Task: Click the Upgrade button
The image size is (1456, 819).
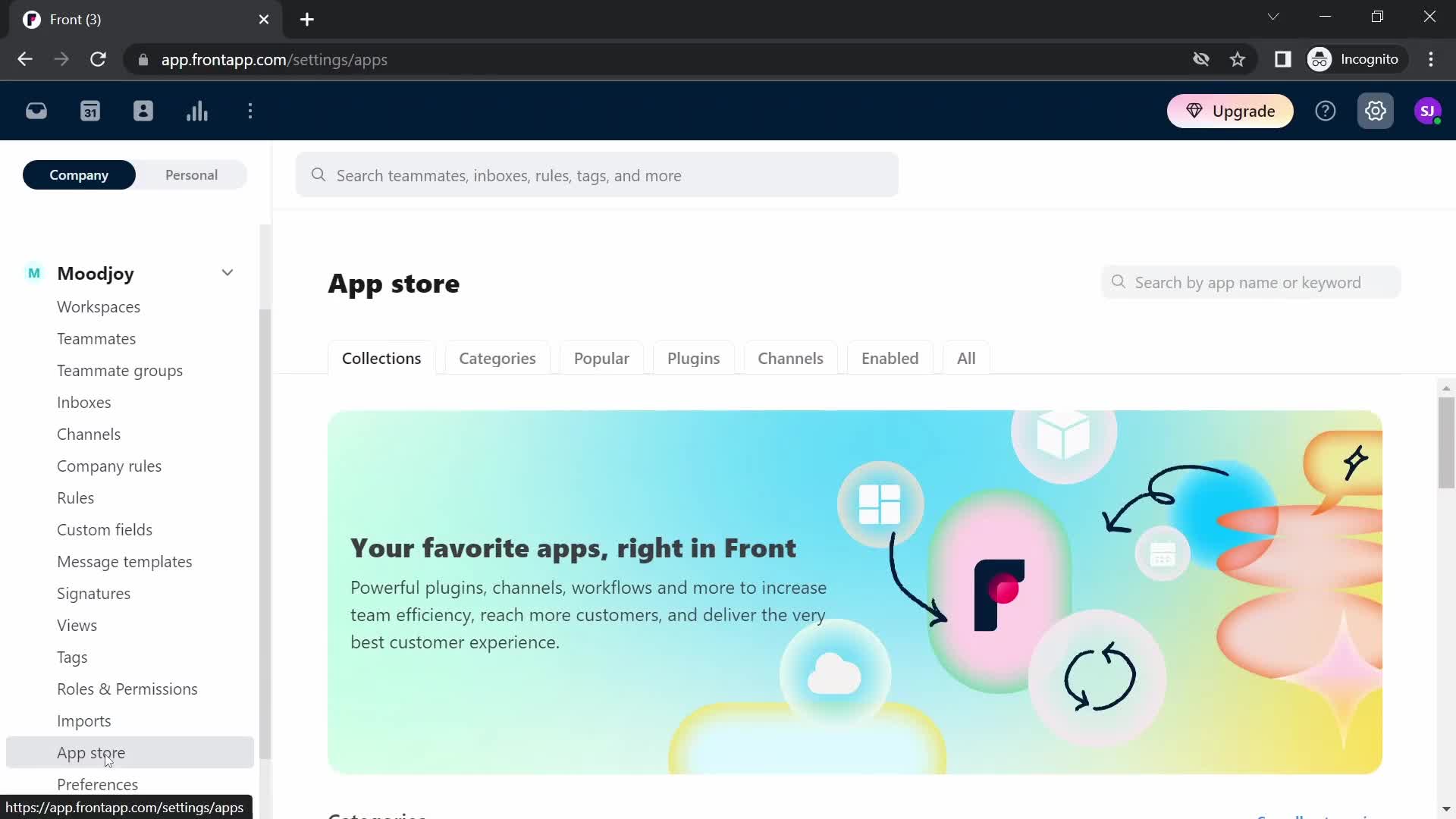Action: [1234, 111]
